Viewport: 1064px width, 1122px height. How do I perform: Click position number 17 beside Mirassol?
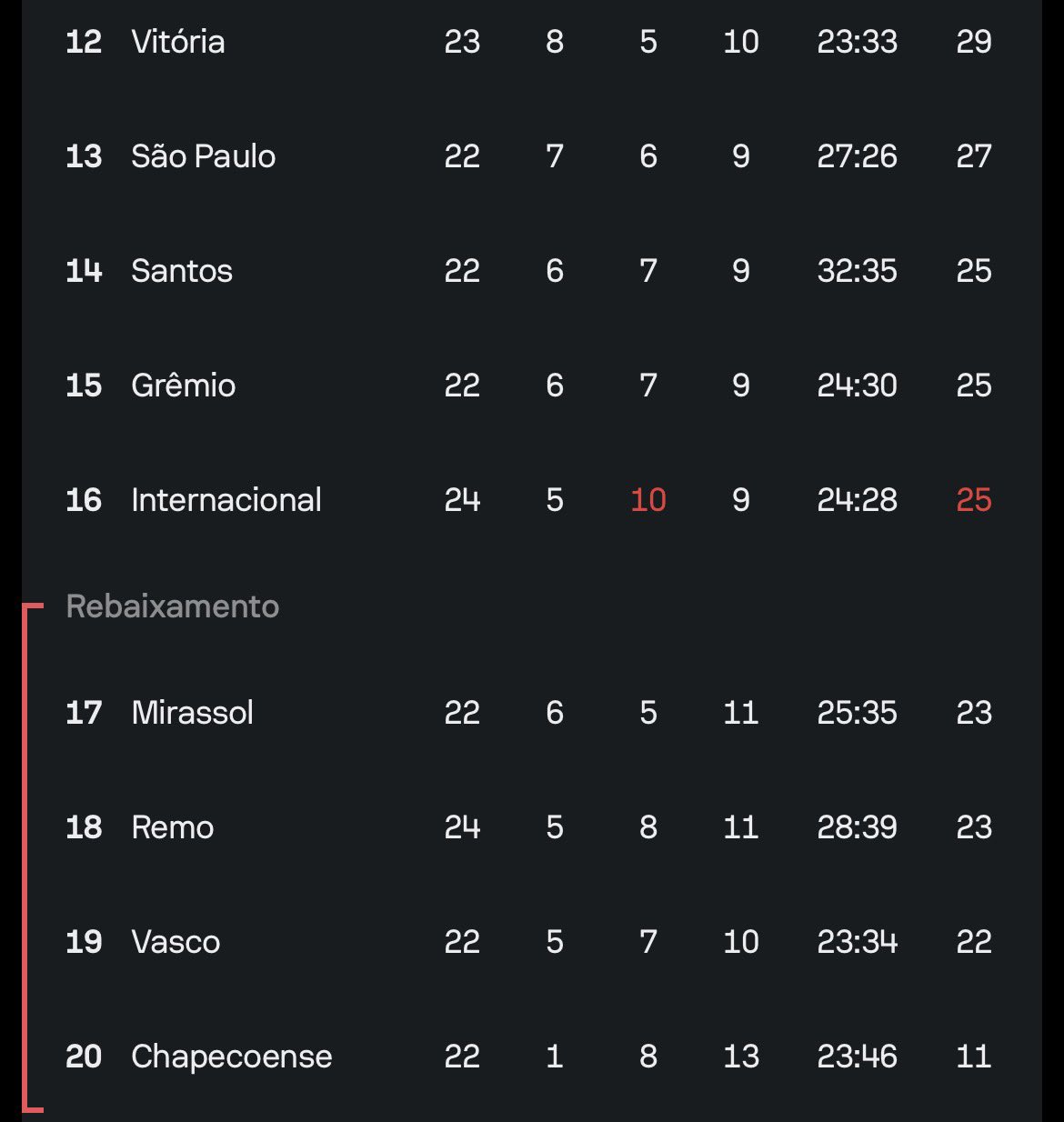[84, 713]
